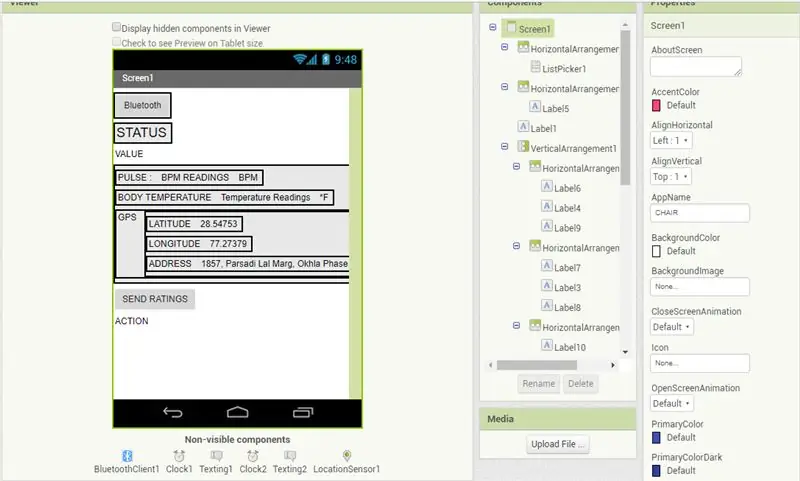Open the AlignHorizontal Left dropdown
The width and height of the screenshot is (800, 481).
coord(671,140)
